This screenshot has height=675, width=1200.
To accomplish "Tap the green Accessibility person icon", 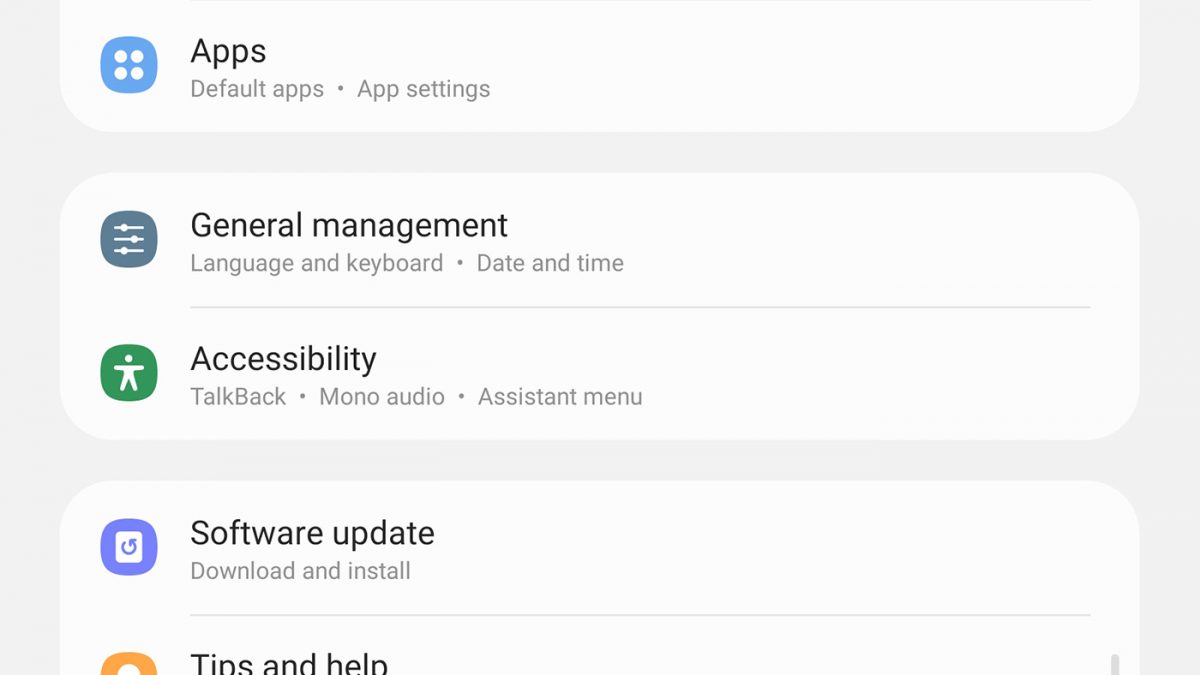I will click(x=129, y=373).
